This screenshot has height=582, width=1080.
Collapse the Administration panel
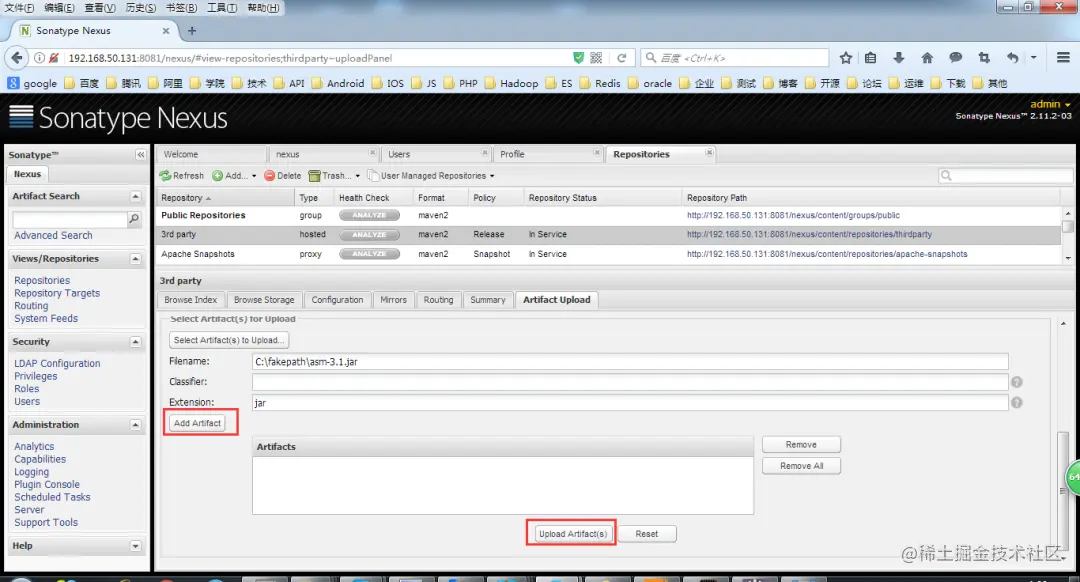pos(135,425)
